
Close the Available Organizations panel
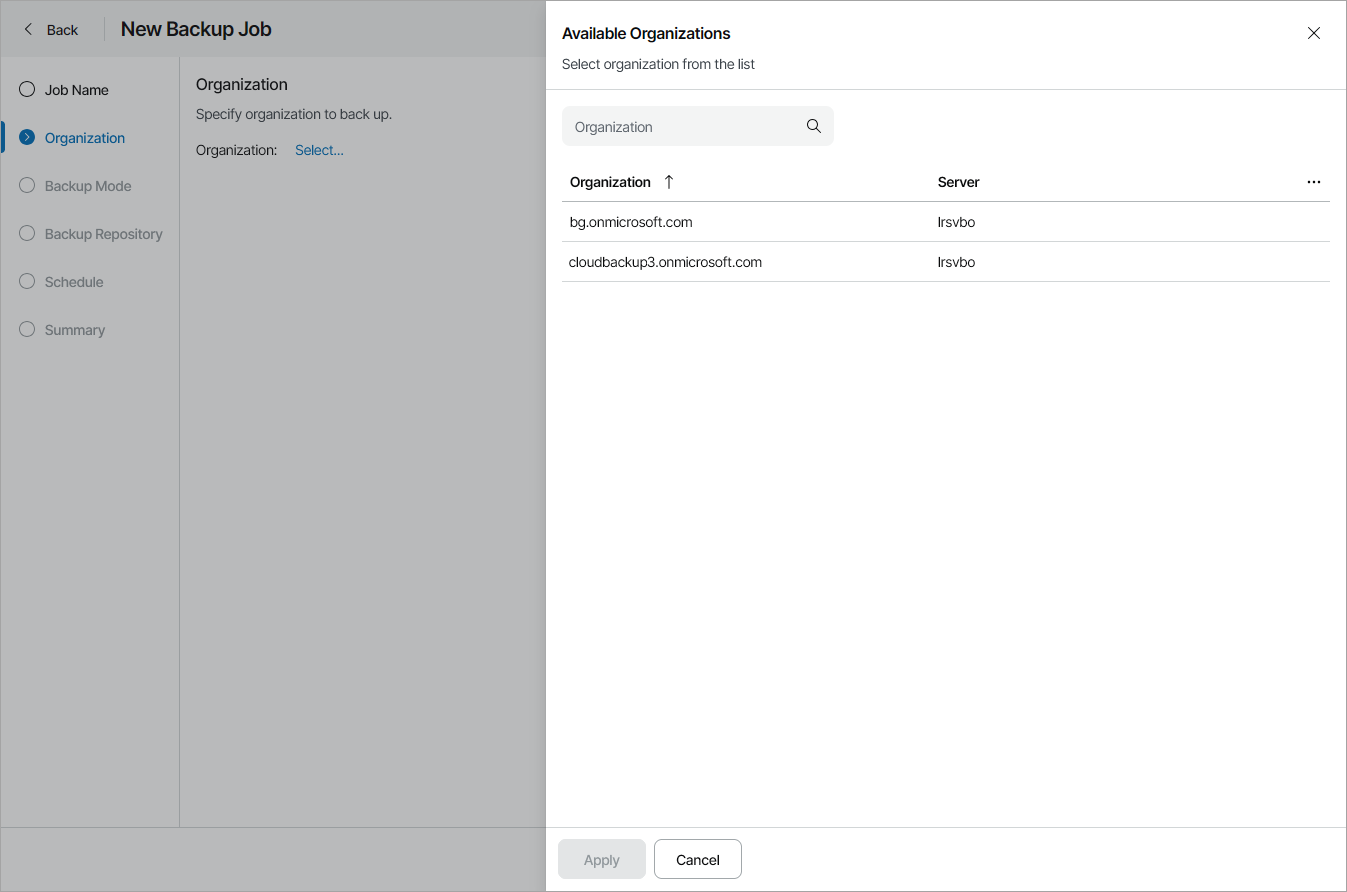click(1314, 33)
